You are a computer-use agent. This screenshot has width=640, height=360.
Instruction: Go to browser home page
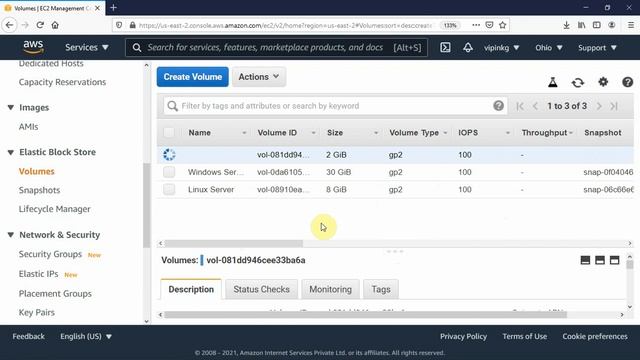coord(55,25)
